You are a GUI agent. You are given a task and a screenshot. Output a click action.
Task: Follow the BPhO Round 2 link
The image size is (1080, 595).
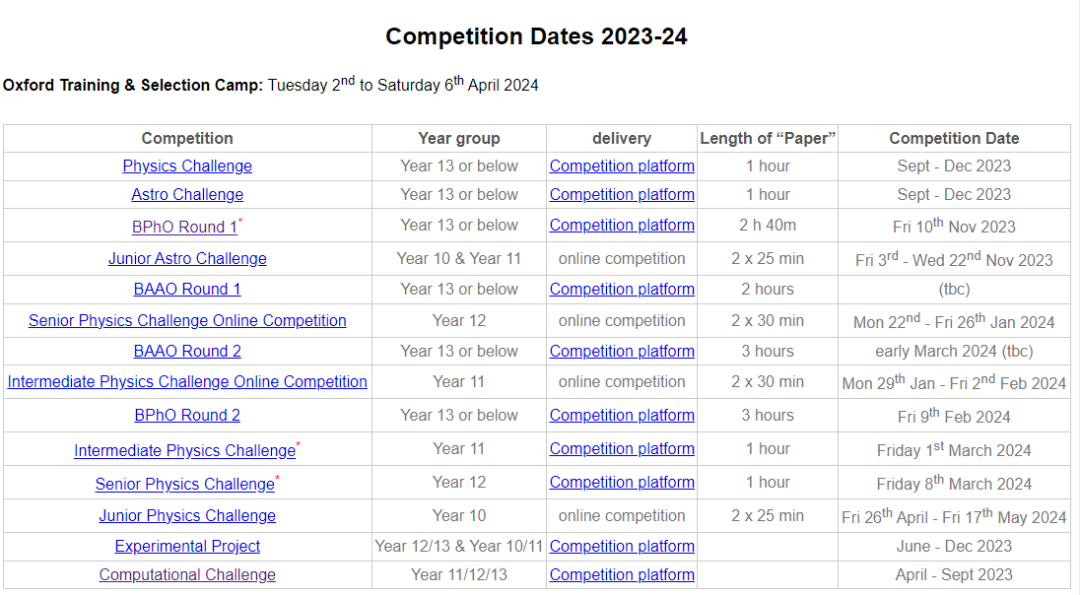tap(187, 415)
